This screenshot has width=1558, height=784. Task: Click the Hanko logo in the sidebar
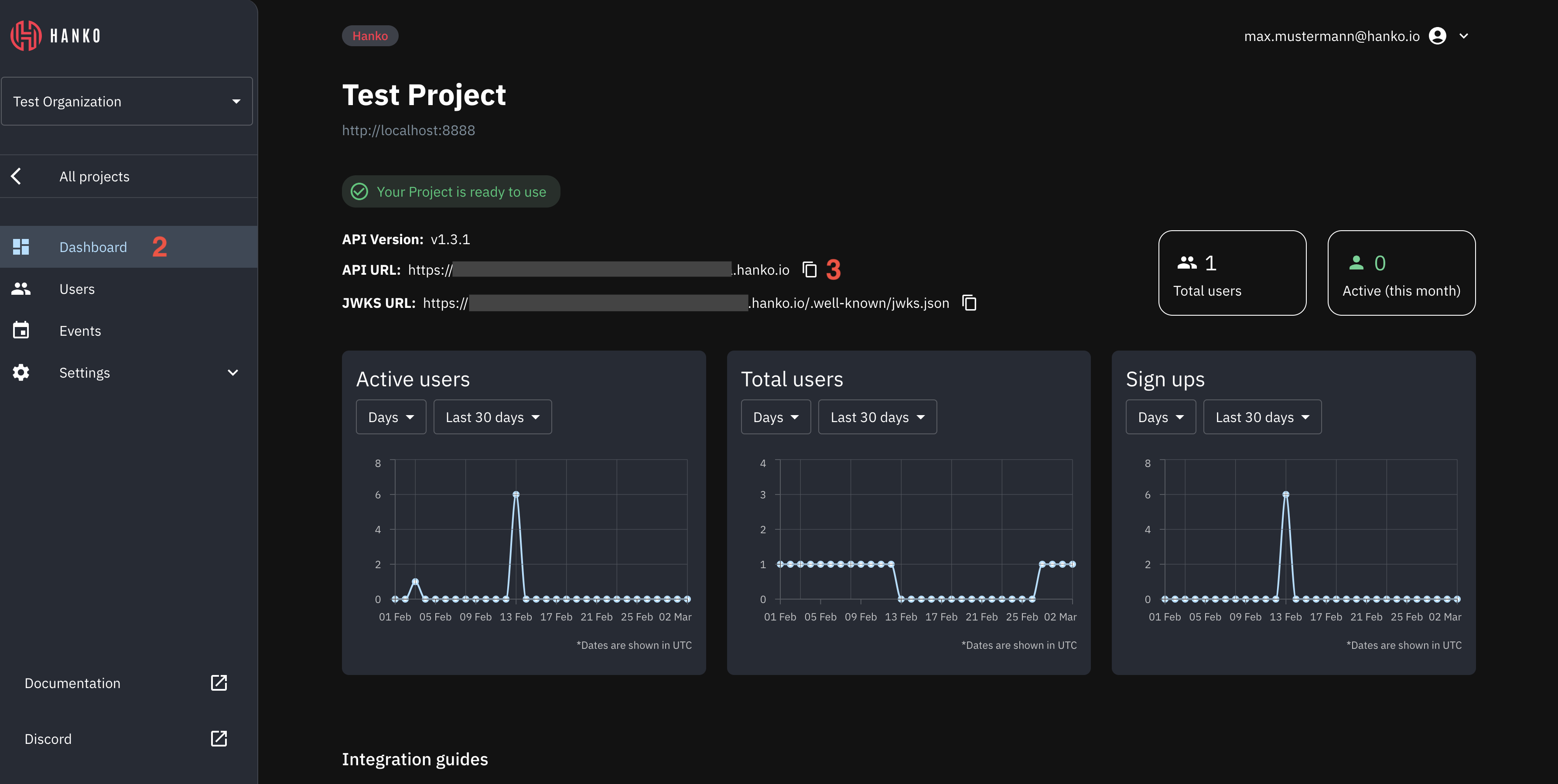click(56, 36)
